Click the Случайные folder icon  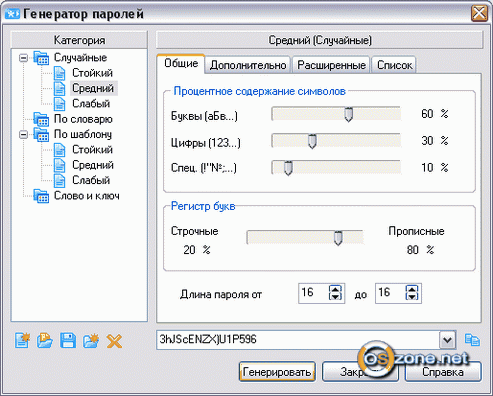[41, 58]
